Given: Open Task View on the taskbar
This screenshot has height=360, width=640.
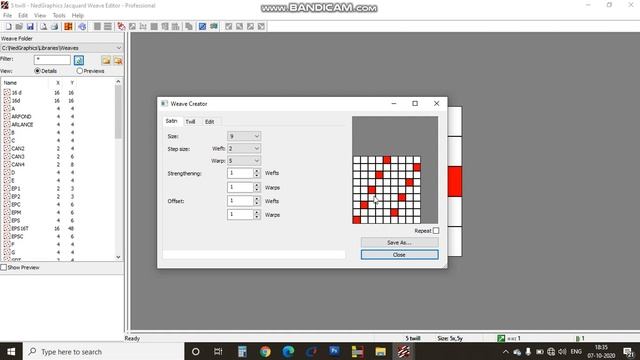Looking at the screenshot, I should click(x=218, y=351).
